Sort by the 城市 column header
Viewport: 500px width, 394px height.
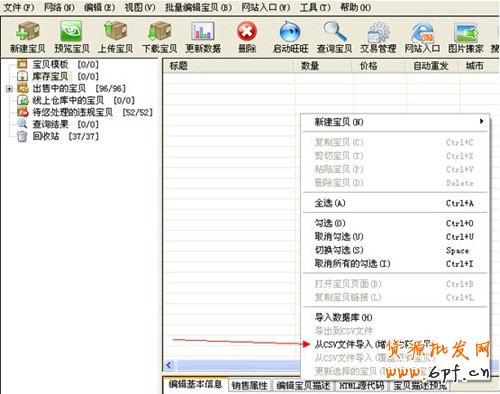pyautogui.click(x=479, y=66)
